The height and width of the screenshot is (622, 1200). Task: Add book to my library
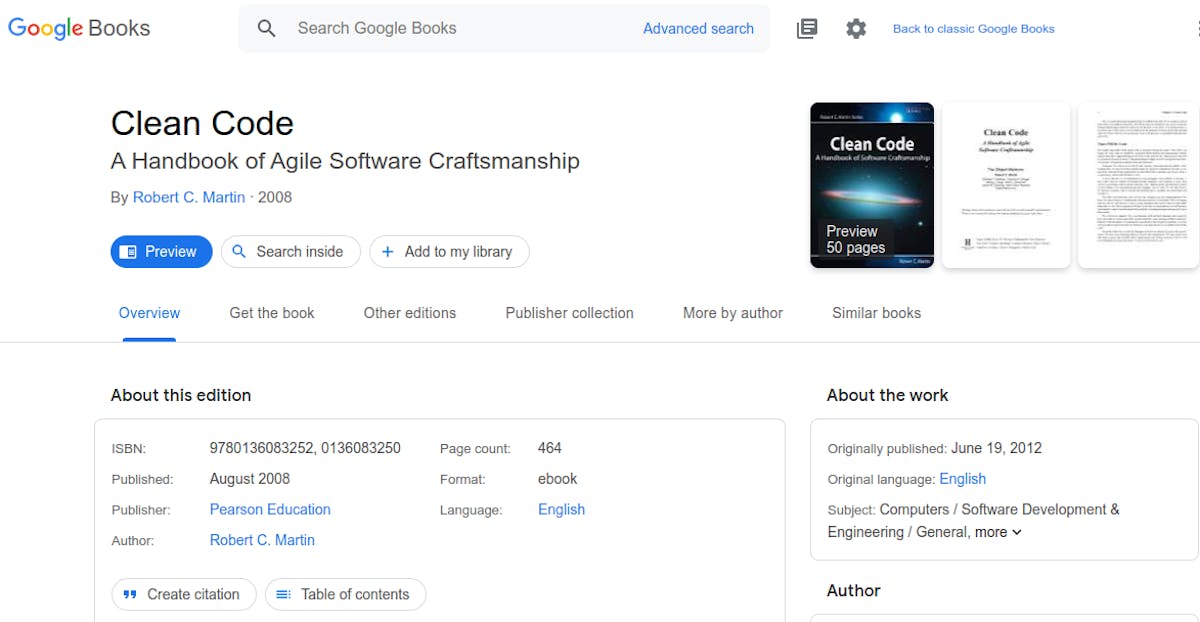pyautogui.click(x=449, y=252)
